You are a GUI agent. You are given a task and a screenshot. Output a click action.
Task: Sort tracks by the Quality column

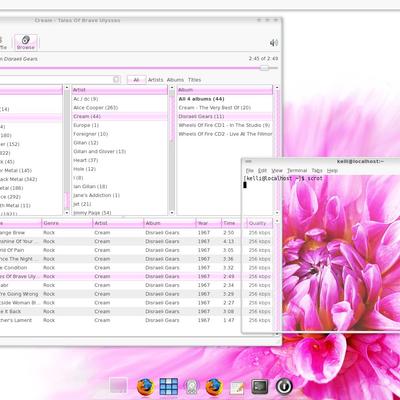260,223
